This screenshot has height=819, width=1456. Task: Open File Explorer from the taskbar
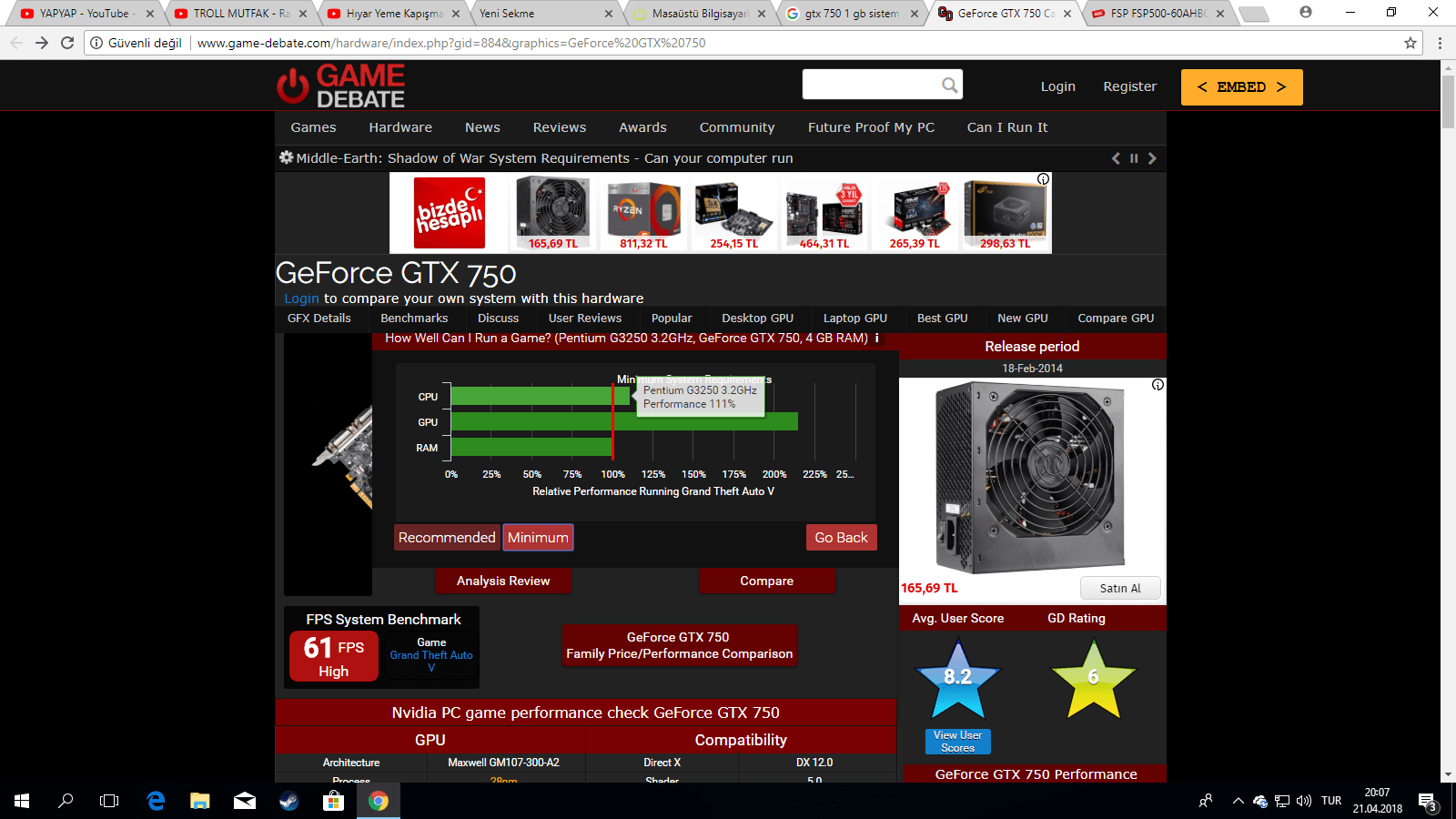click(200, 801)
